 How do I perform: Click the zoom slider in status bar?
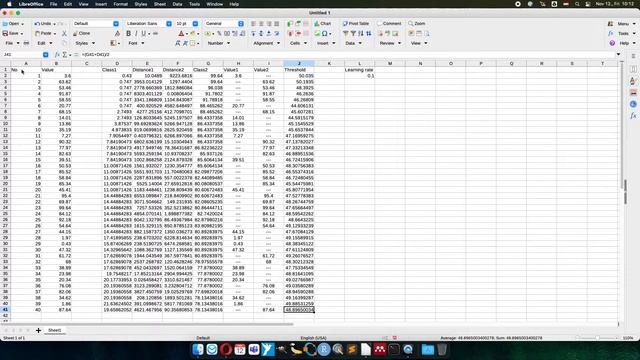pos(597,338)
